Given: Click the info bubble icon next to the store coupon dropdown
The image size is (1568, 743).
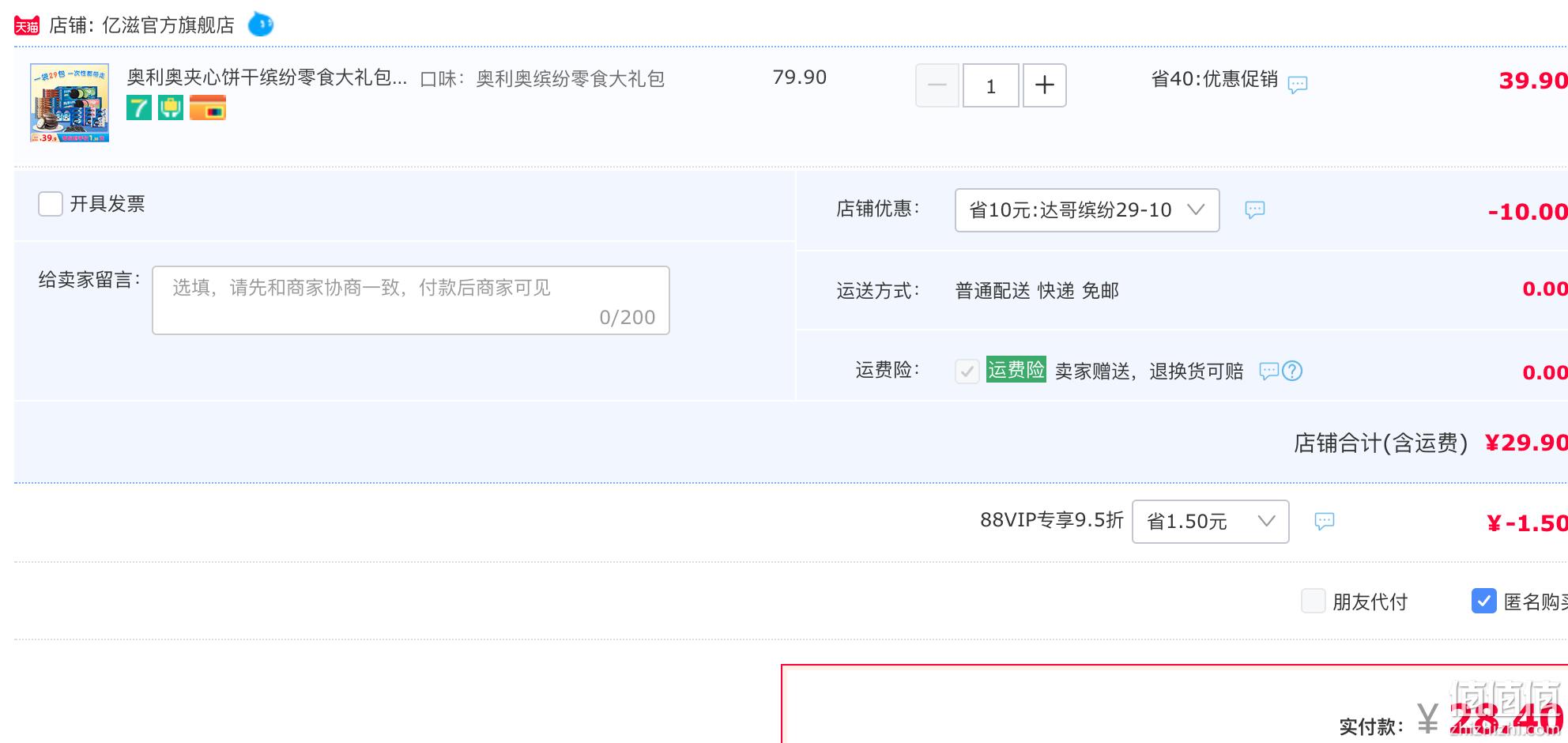Looking at the screenshot, I should (x=1255, y=209).
